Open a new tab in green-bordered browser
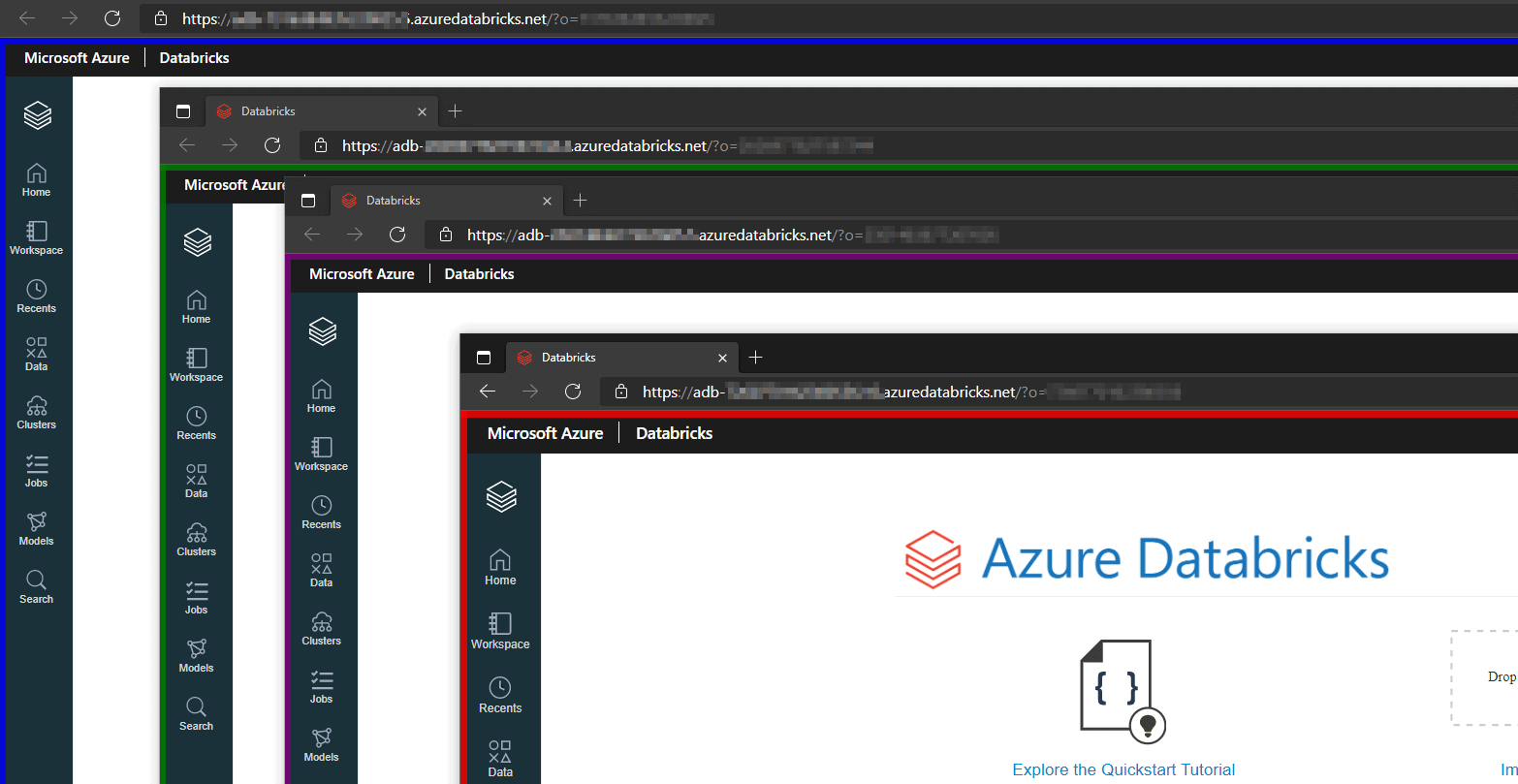 pos(456,111)
